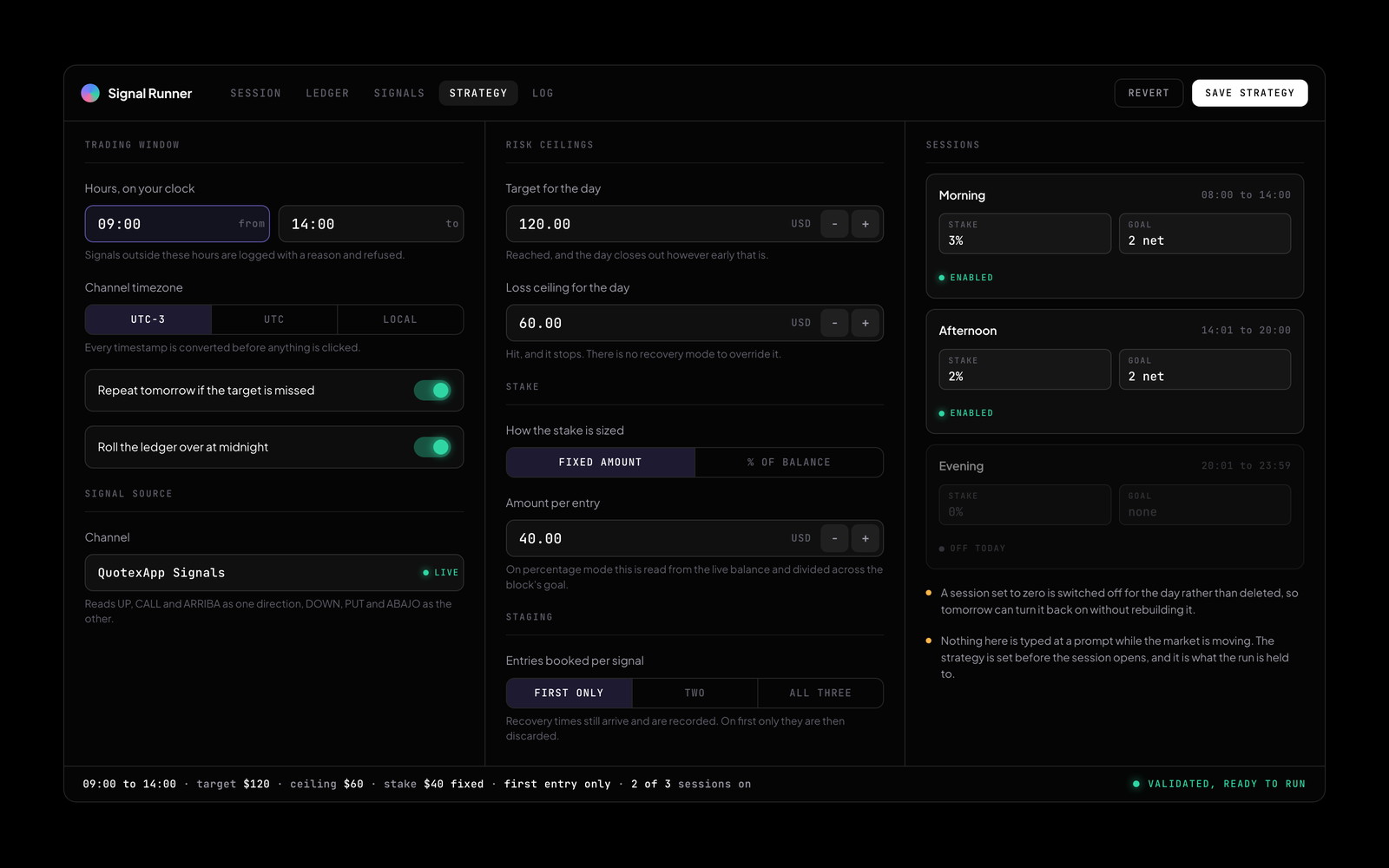Select the Strategy tab
Screen dimensions: 1389x868
[478, 93]
